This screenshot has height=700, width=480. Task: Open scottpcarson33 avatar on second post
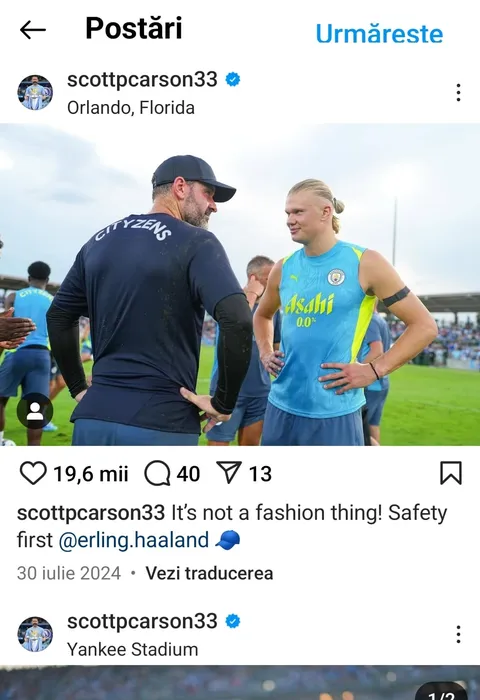point(35,634)
